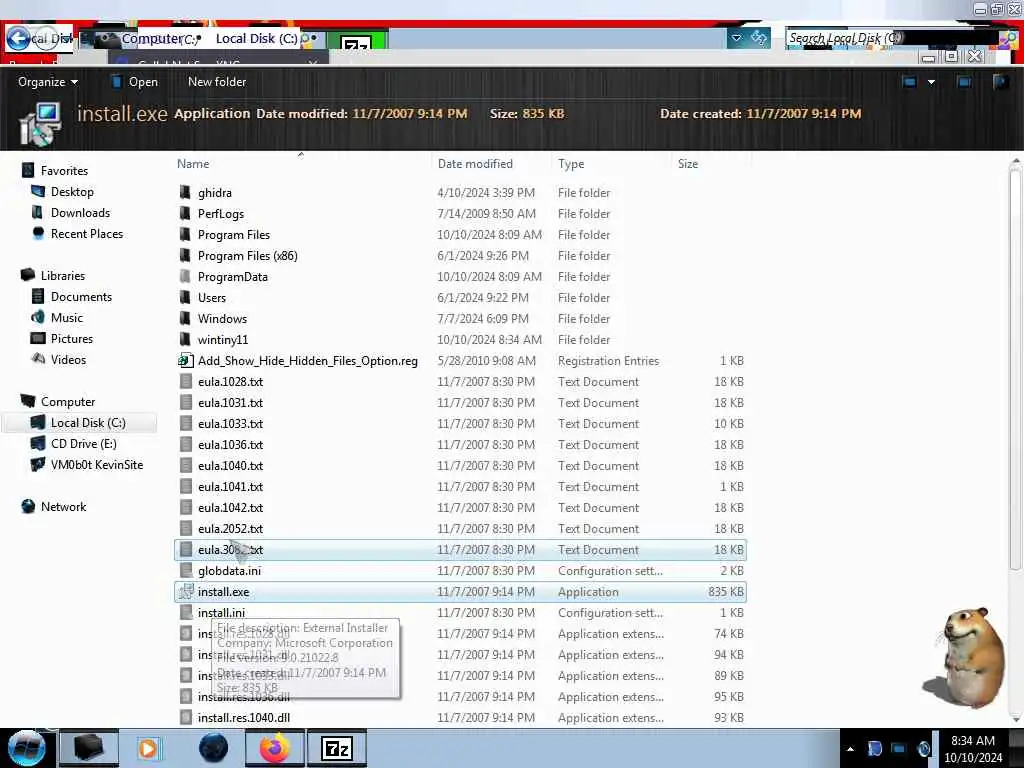Select Computer in the navigation pane
The image size is (1024, 768).
[67, 402]
